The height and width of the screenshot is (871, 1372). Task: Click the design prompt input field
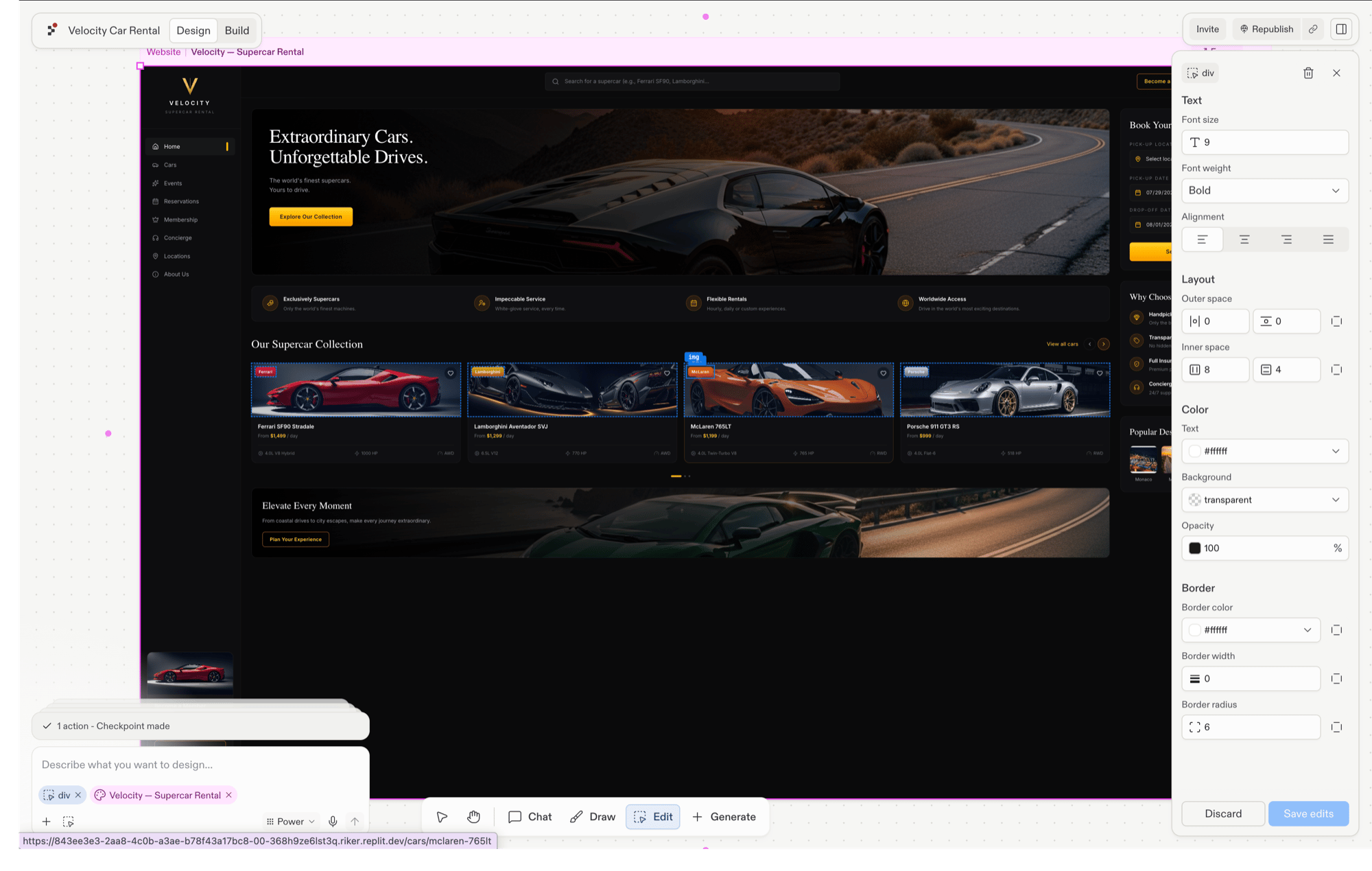pyautogui.click(x=200, y=765)
